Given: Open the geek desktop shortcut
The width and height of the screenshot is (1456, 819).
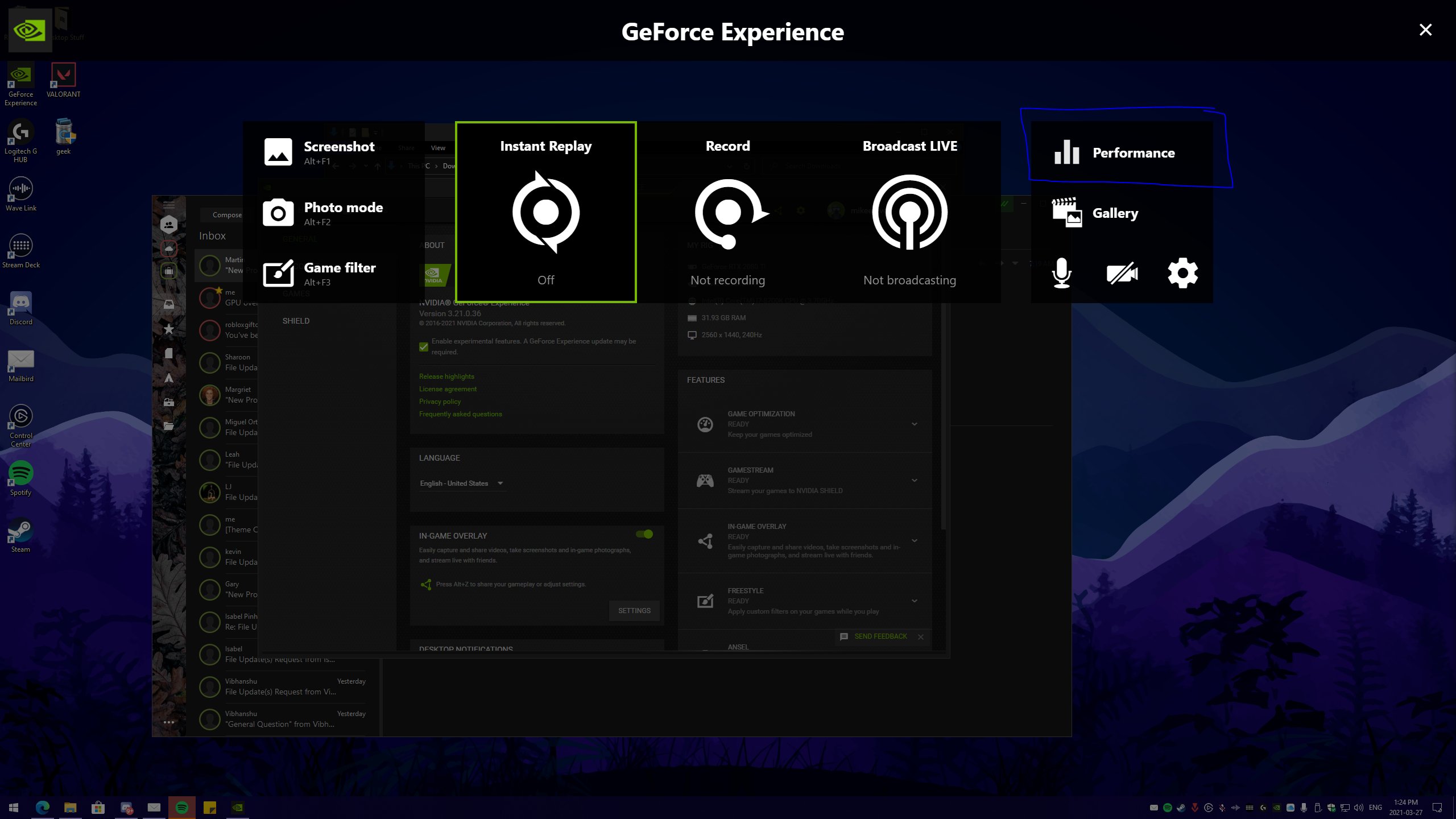Looking at the screenshot, I should pyautogui.click(x=63, y=137).
